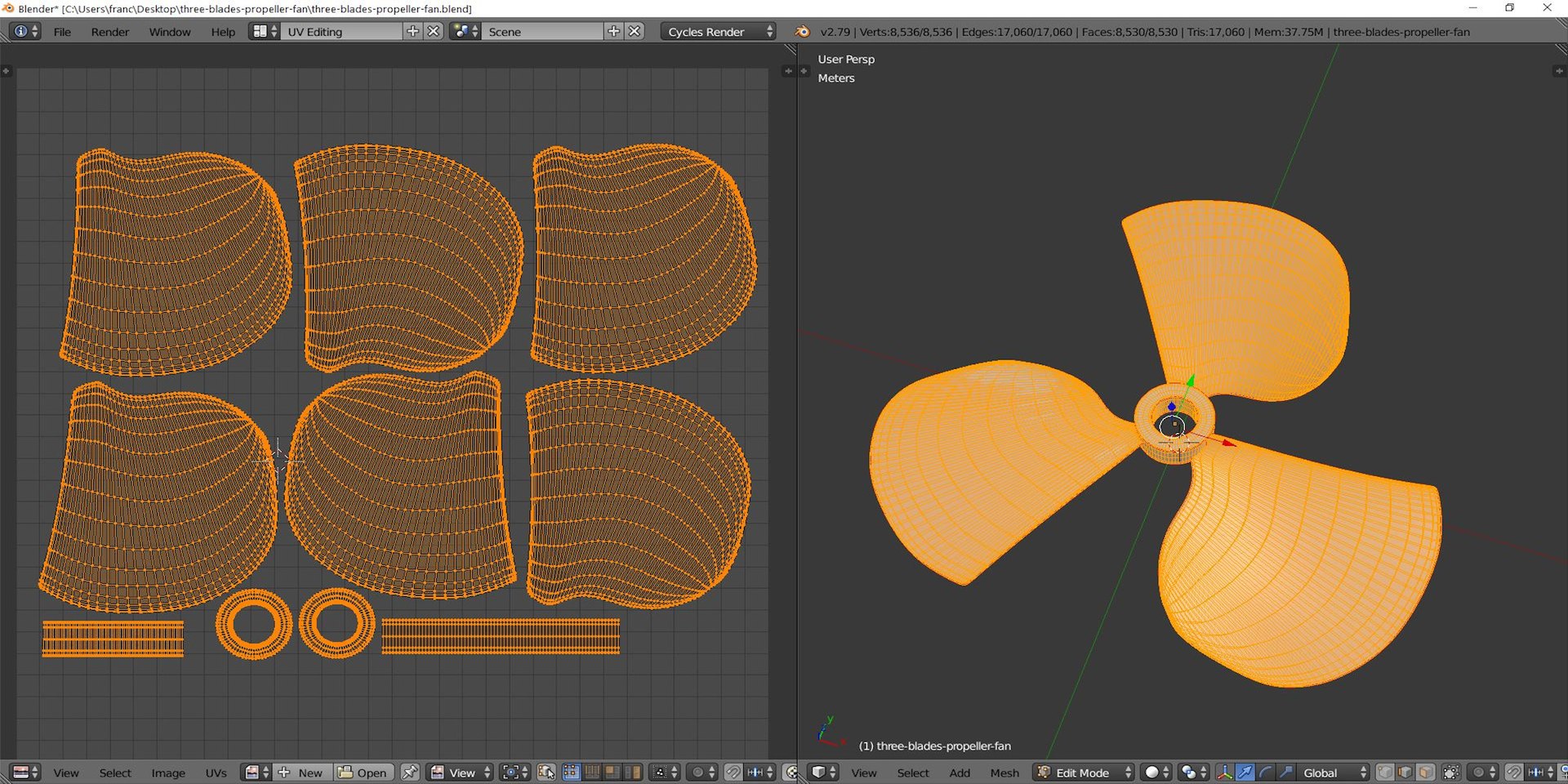1568x784 pixels.
Task: Open the Render menu
Action: 110,32
